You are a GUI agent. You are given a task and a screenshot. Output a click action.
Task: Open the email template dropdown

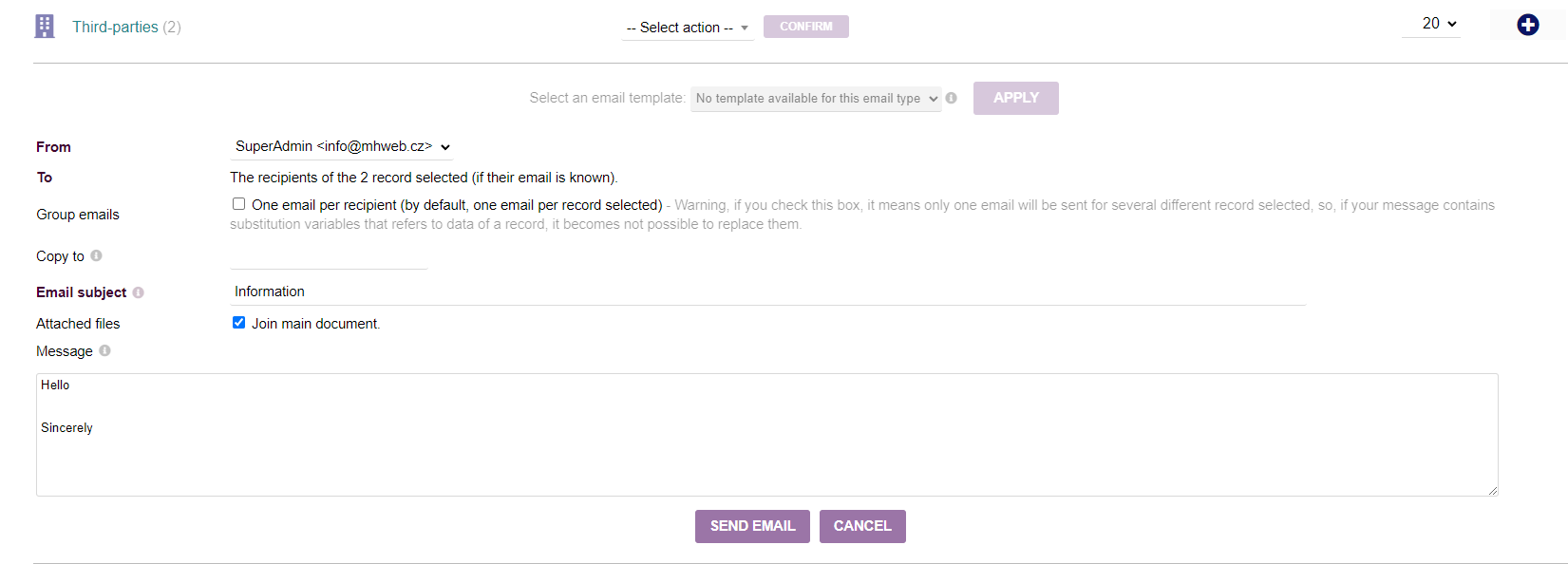tap(816, 98)
